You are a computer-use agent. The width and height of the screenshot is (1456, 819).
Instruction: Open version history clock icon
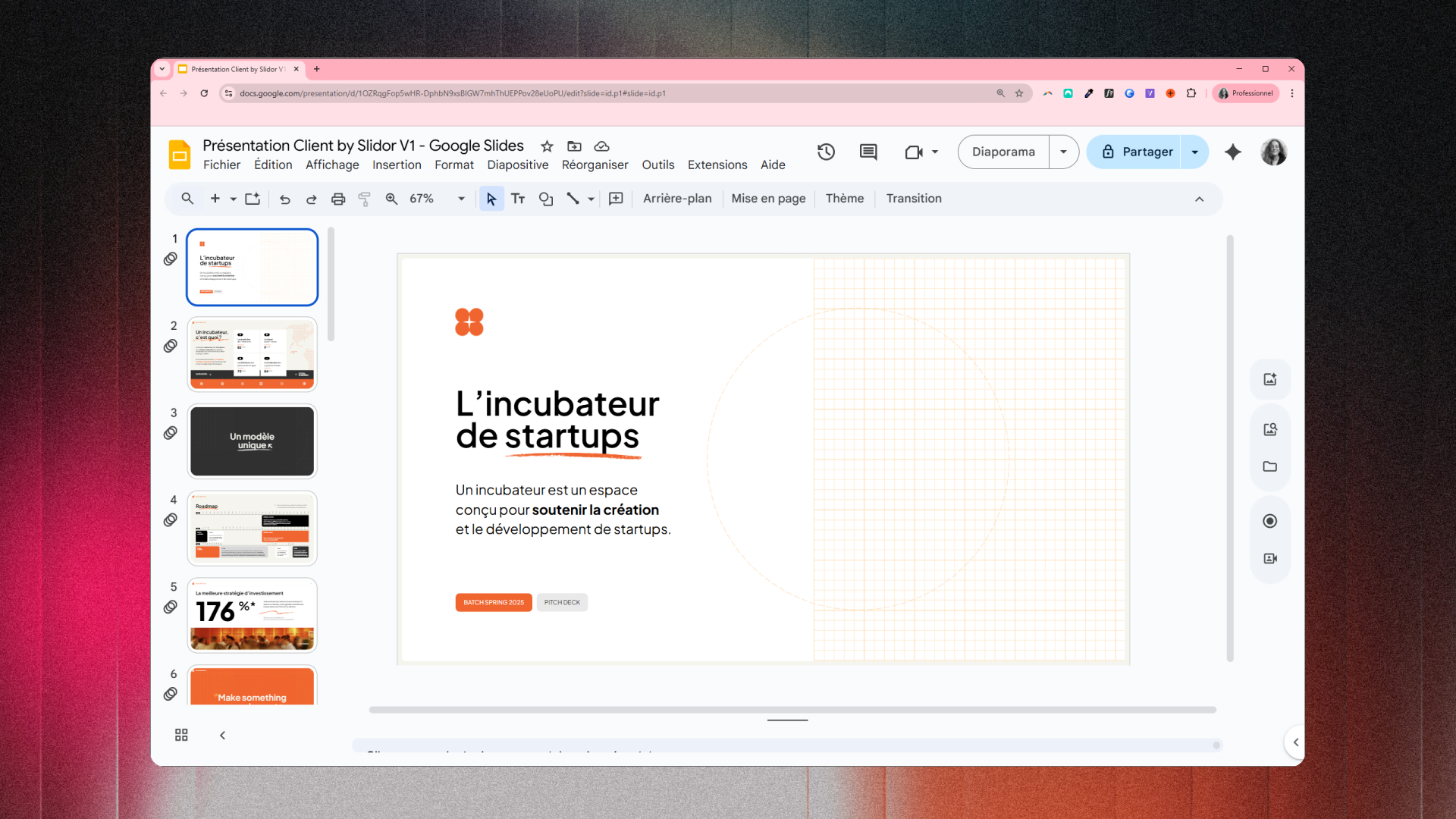[x=826, y=152]
